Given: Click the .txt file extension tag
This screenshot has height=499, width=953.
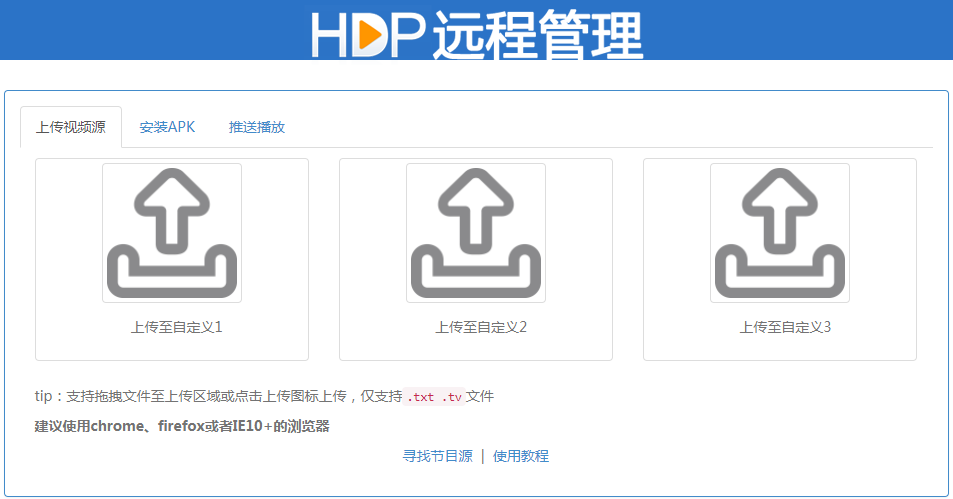Looking at the screenshot, I should (x=420, y=397).
